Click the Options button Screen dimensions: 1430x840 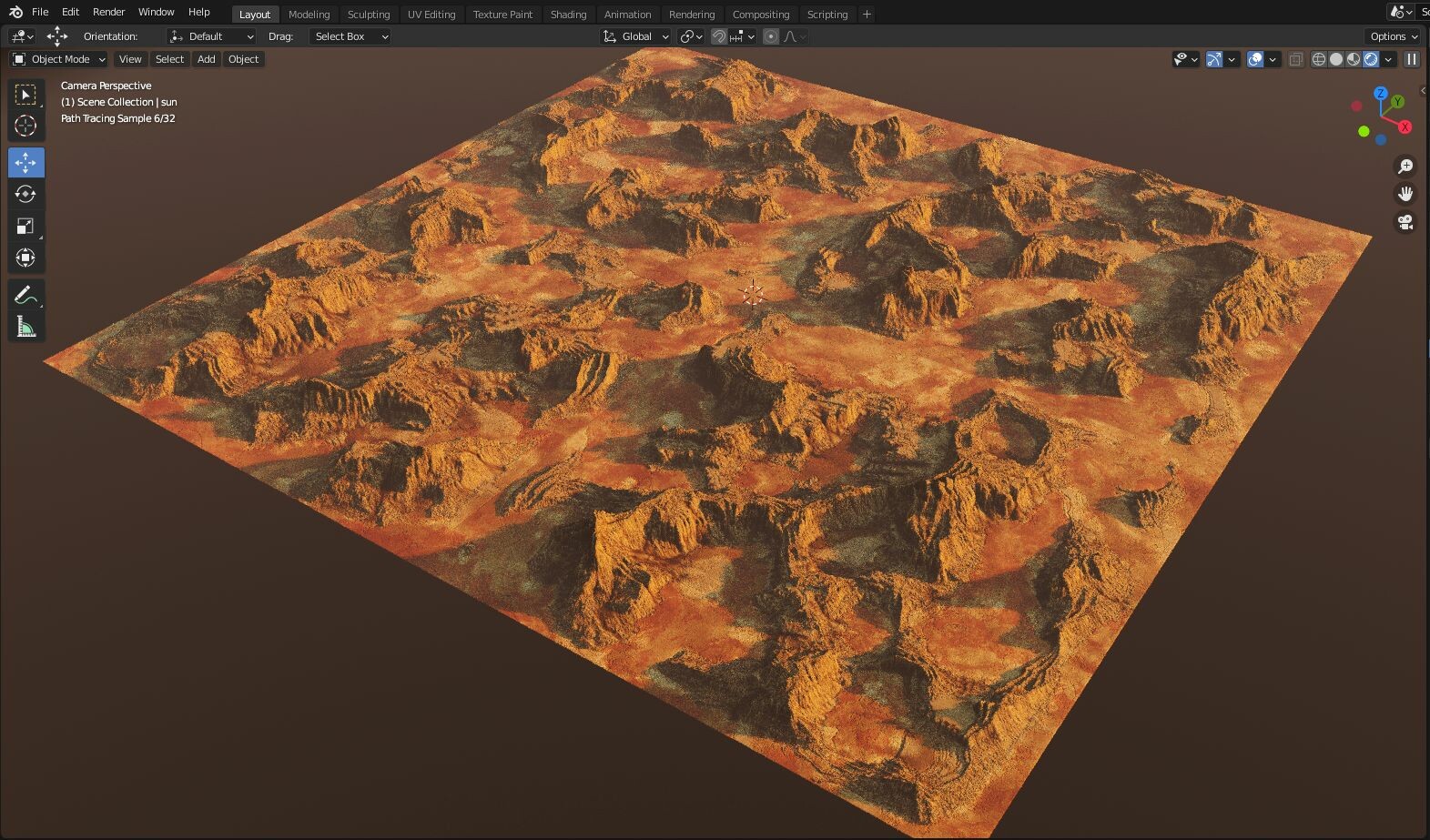click(x=1393, y=36)
